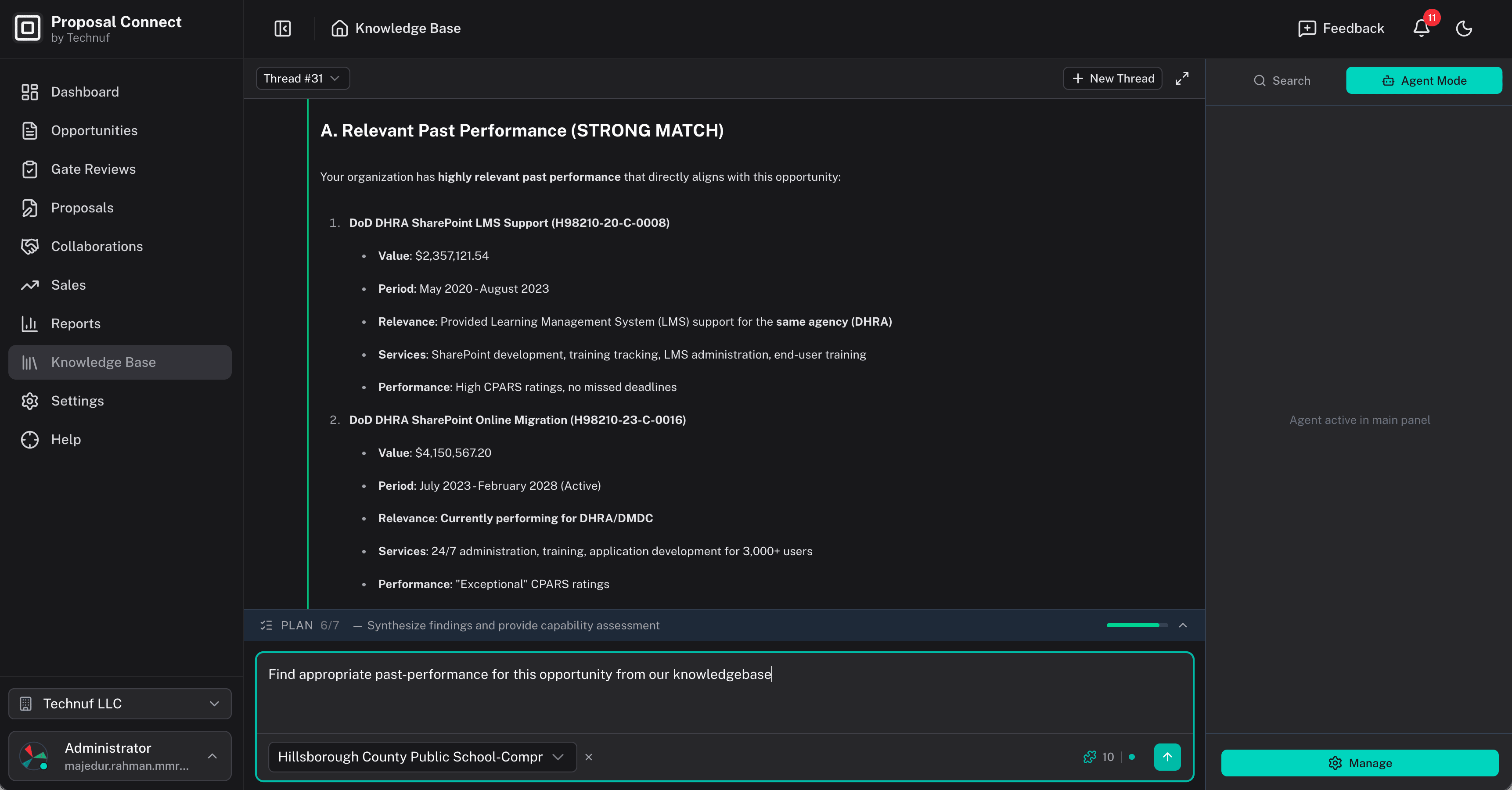Viewport: 1512px width, 790px height.
Task: Toggle dark mode moon icon
Action: (1464, 28)
